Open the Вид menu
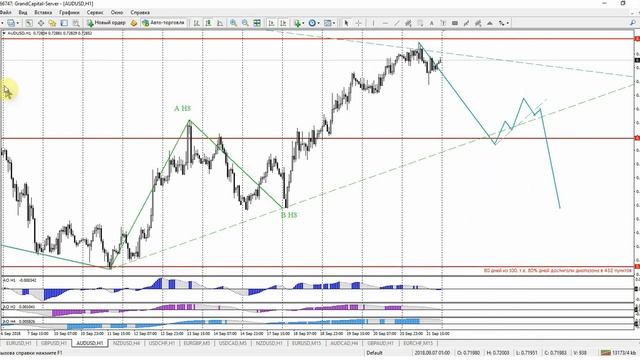This screenshot has width=640, height=360. click(23, 13)
